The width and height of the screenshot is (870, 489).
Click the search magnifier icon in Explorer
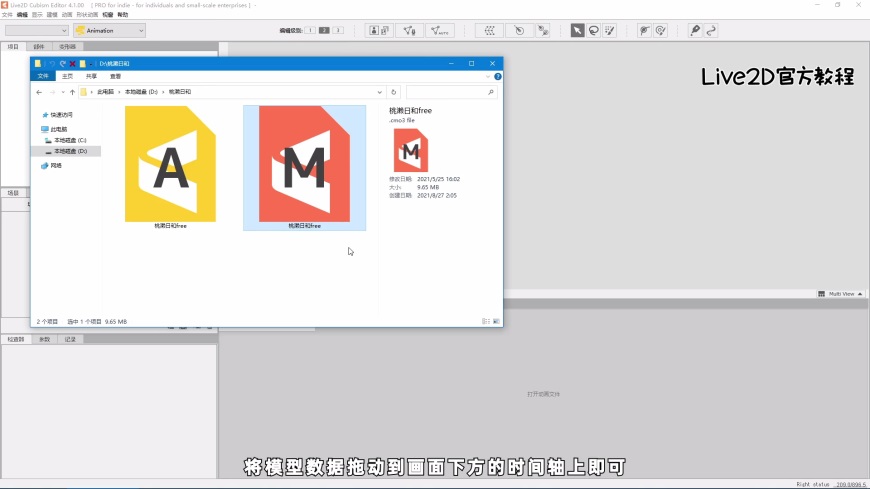tap(490, 92)
